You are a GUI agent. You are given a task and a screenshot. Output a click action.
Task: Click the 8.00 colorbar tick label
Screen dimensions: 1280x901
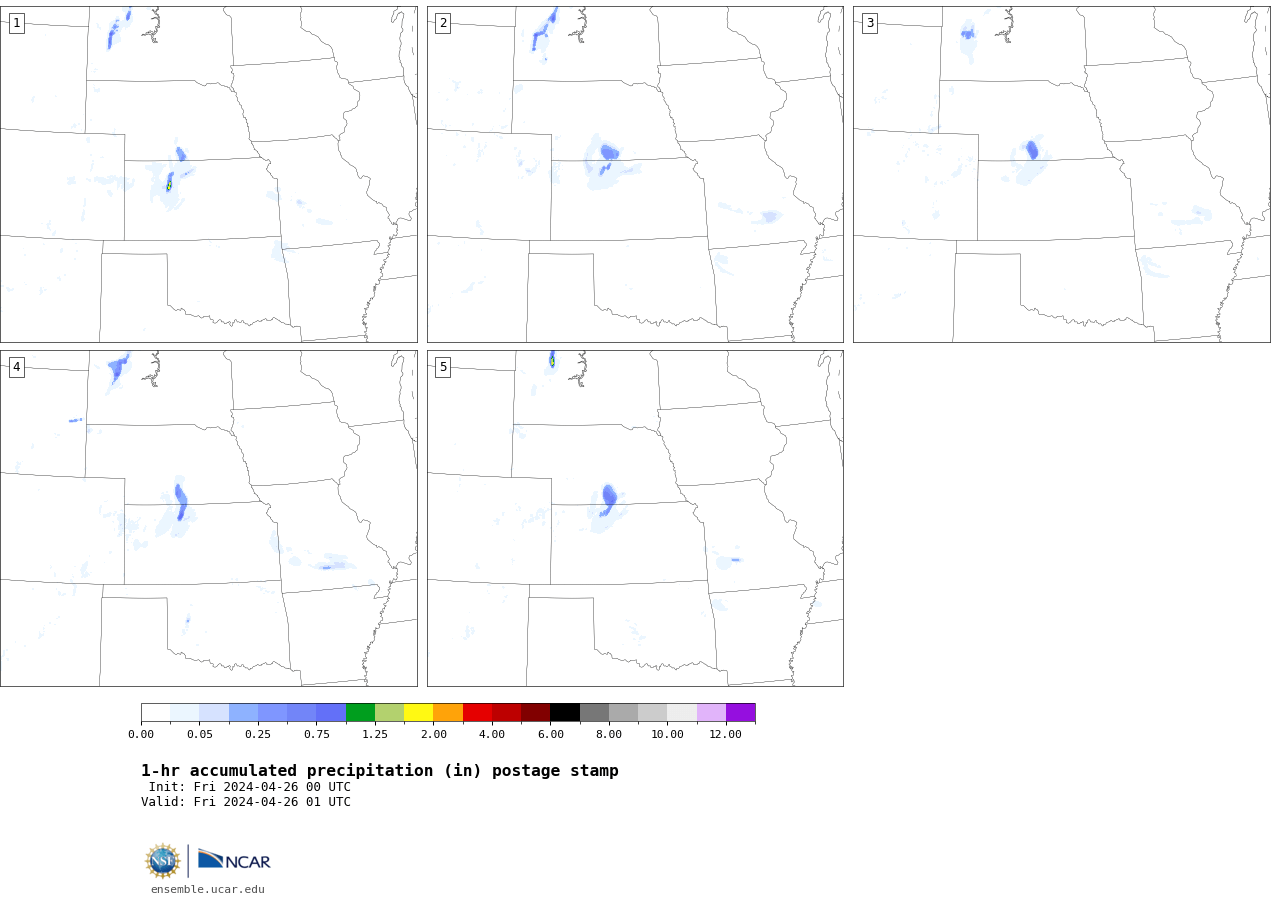[x=609, y=734]
